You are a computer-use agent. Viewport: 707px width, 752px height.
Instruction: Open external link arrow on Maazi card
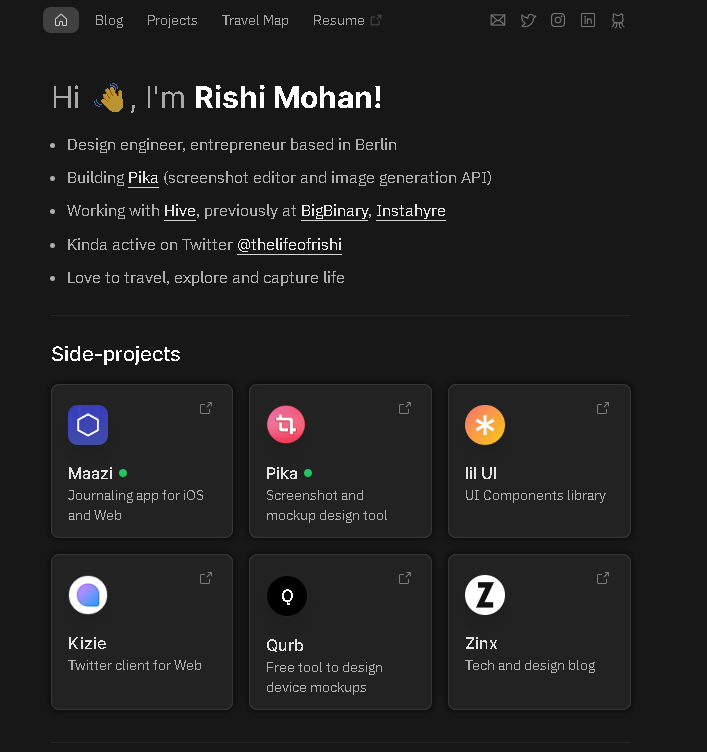coord(206,408)
